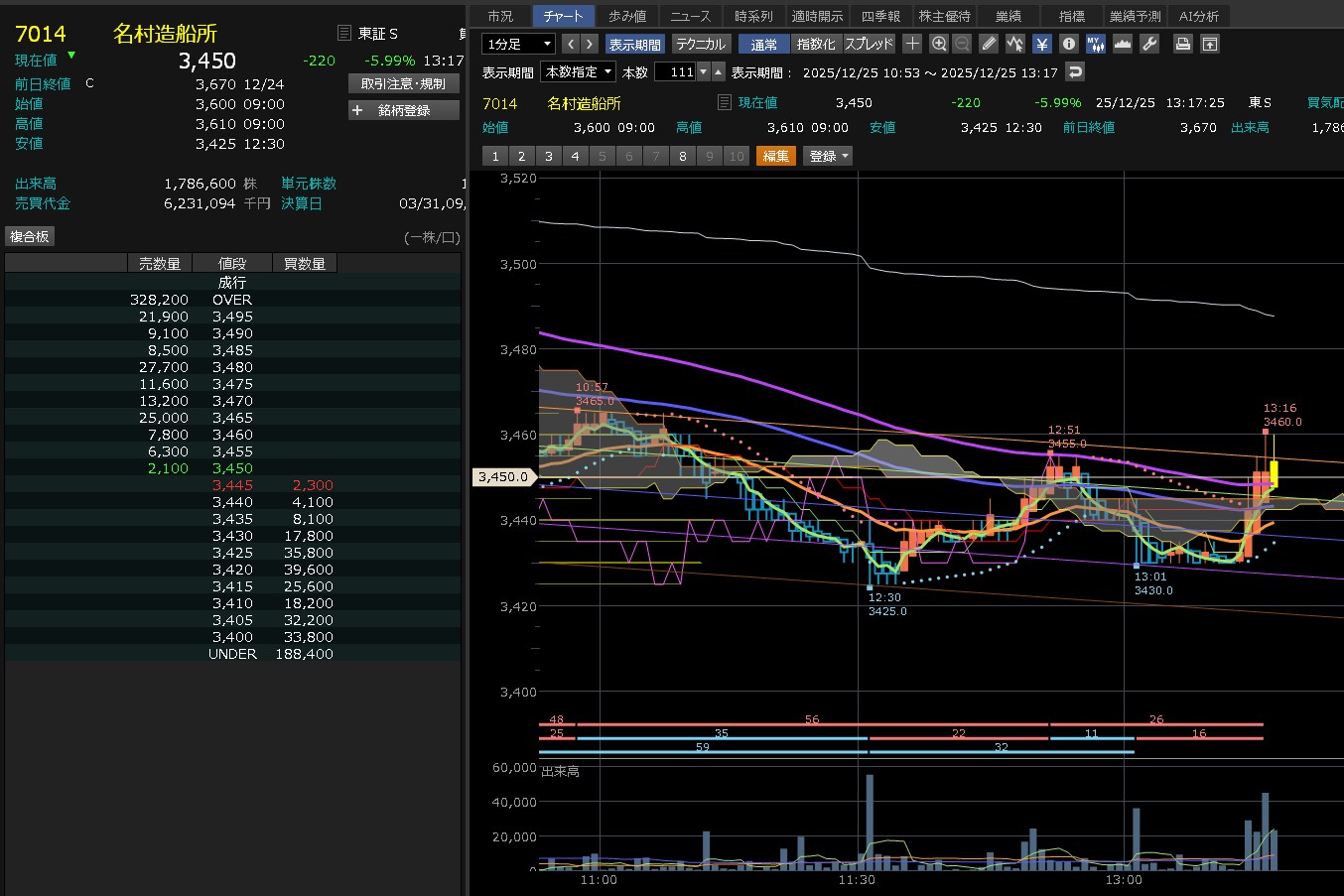
Task: Switch to the ニュース tab
Action: [690, 16]
